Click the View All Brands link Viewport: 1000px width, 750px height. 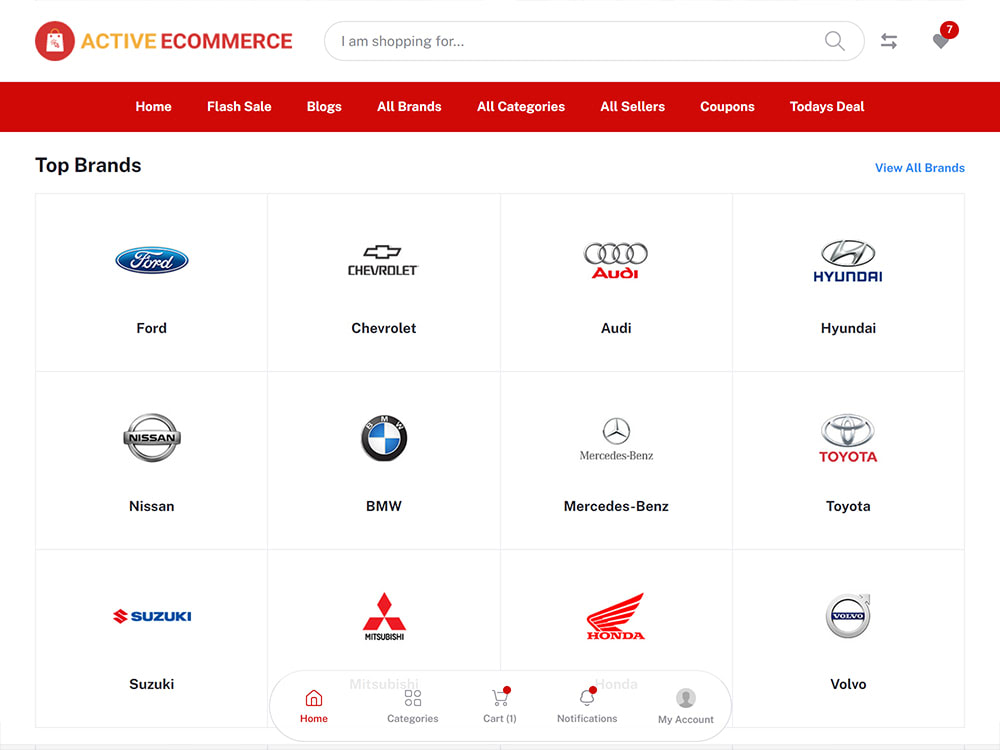pyautogui.click(x=920, y=168)
